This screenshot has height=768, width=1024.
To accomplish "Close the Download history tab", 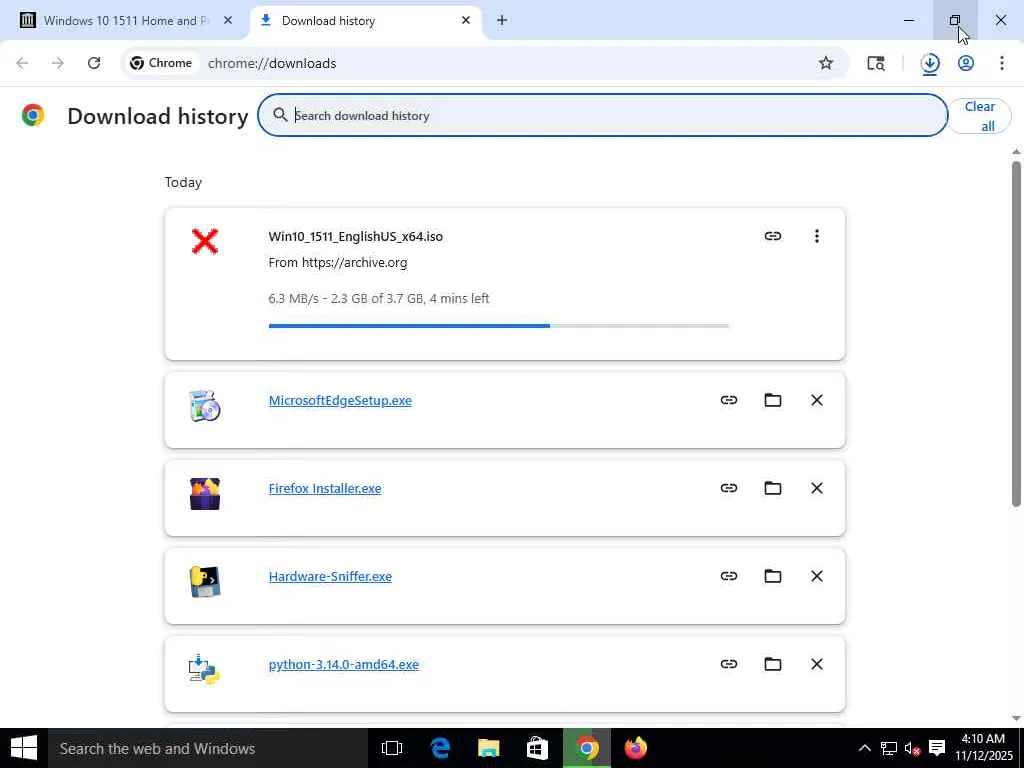I will point(466,20).
